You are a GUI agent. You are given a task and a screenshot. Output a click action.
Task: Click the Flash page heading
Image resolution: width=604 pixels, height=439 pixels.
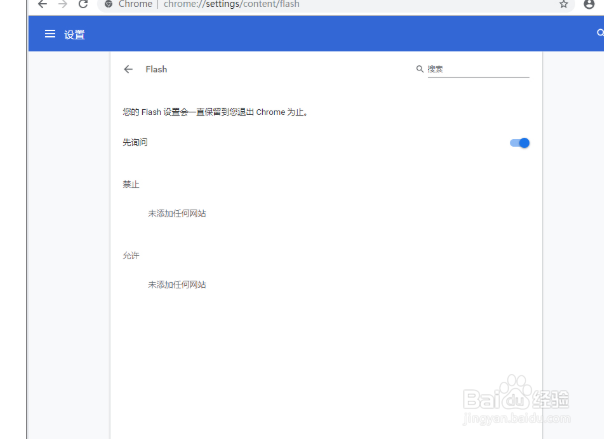pyautogui.click(x=156, y=69)
